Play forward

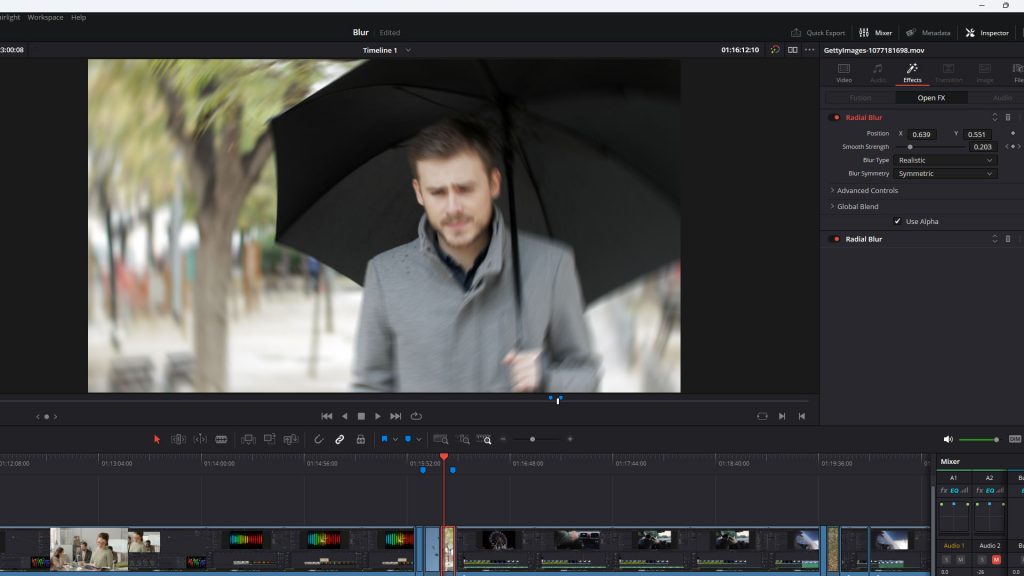pos(377,416)
